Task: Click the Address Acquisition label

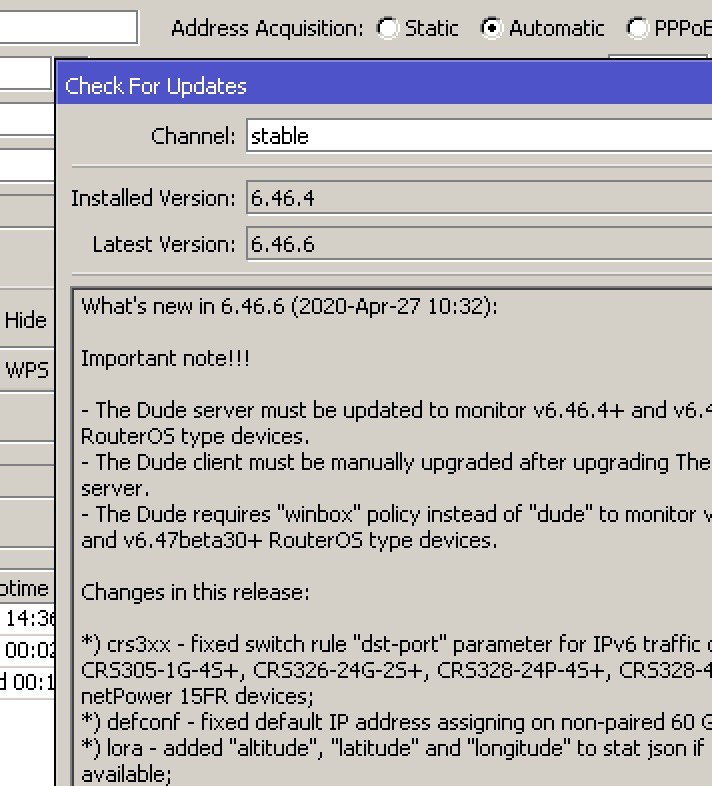Action: (267, 29)
